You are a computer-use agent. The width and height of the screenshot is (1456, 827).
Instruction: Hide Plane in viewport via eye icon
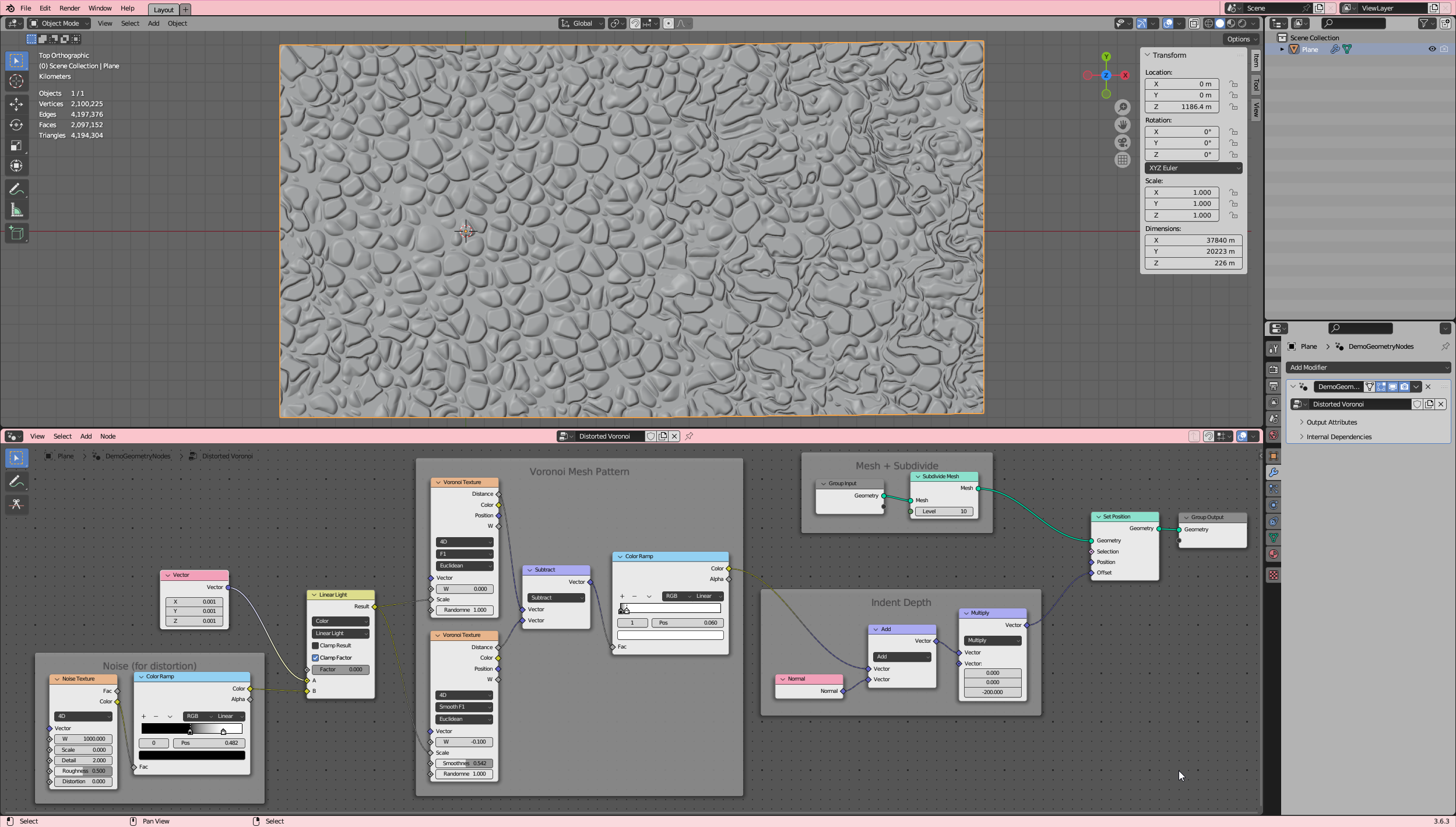[x=1432, y=49]
